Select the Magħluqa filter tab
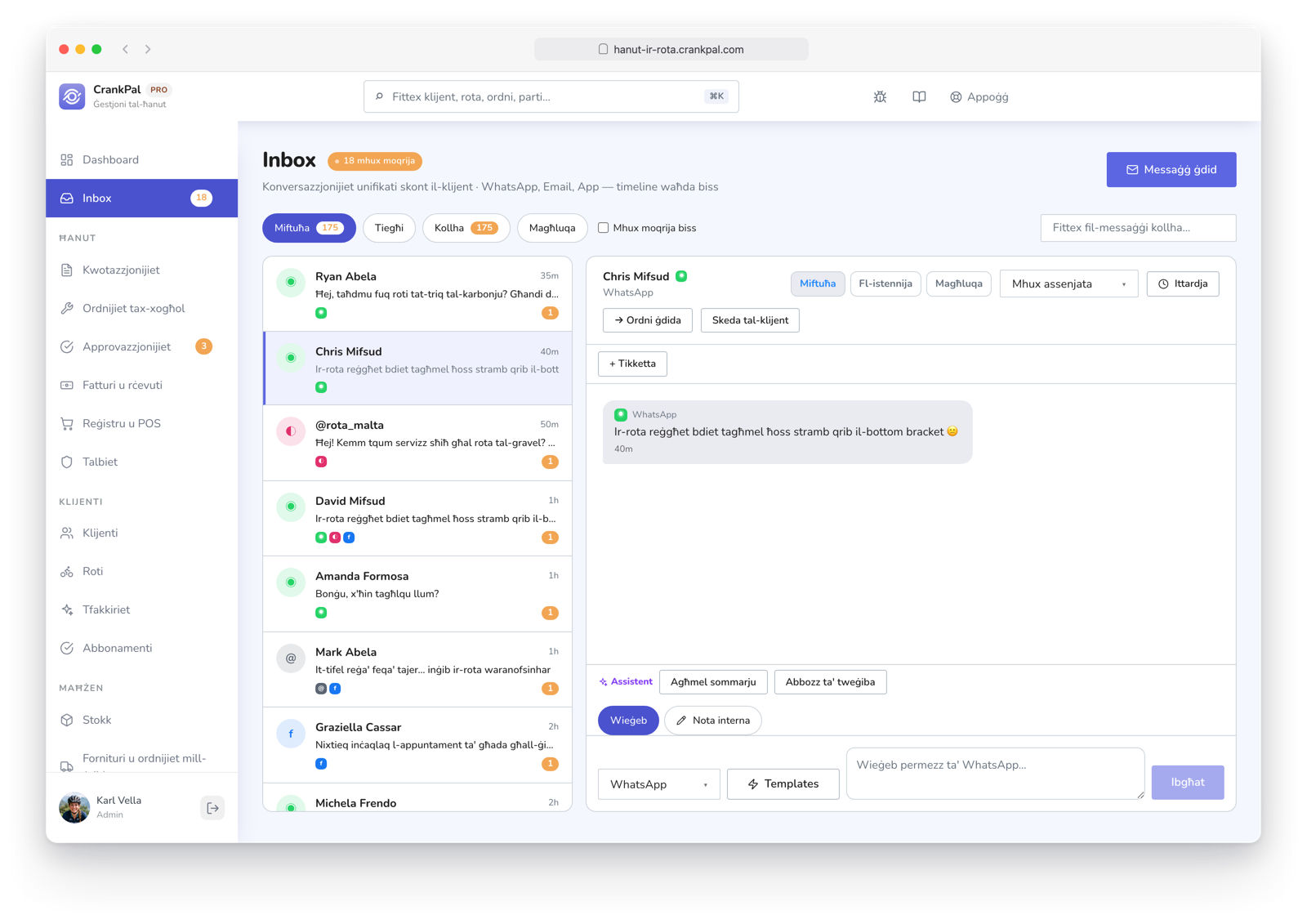The height and width of the screenshot is (924, 1307). [552, 228]
